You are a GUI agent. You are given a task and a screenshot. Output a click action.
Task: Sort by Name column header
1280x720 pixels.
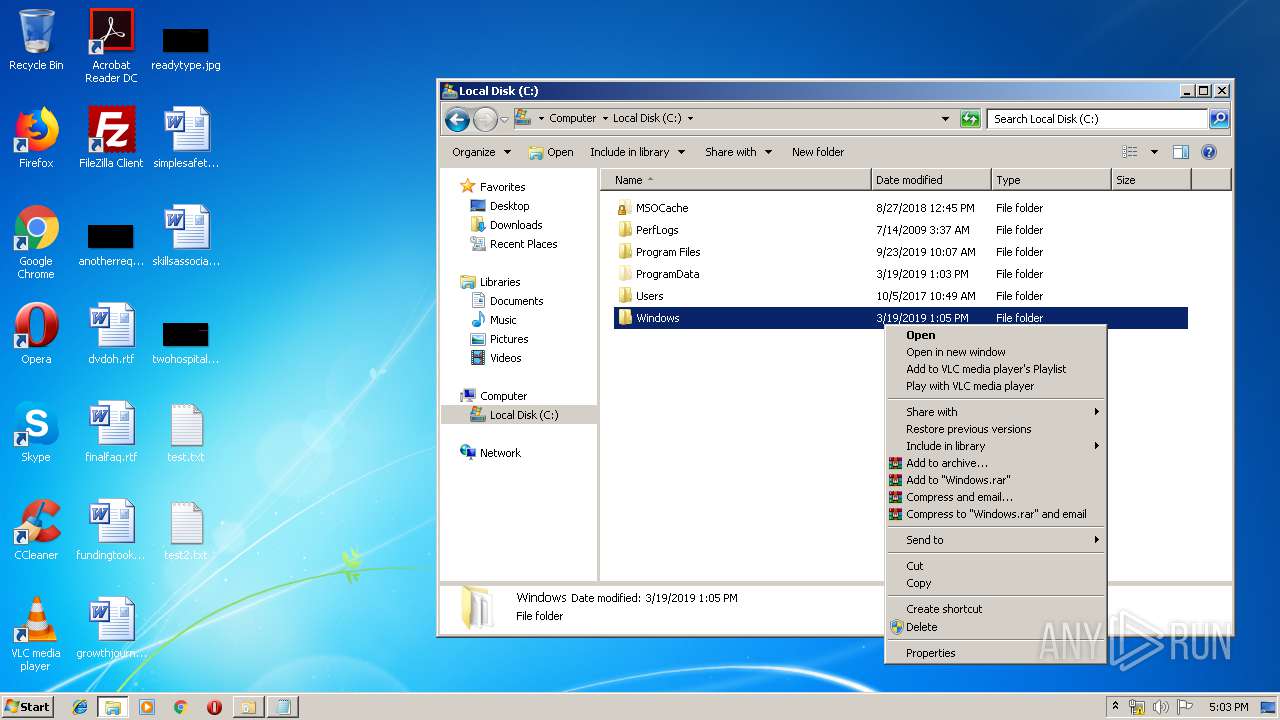click(x=736, y=180)
